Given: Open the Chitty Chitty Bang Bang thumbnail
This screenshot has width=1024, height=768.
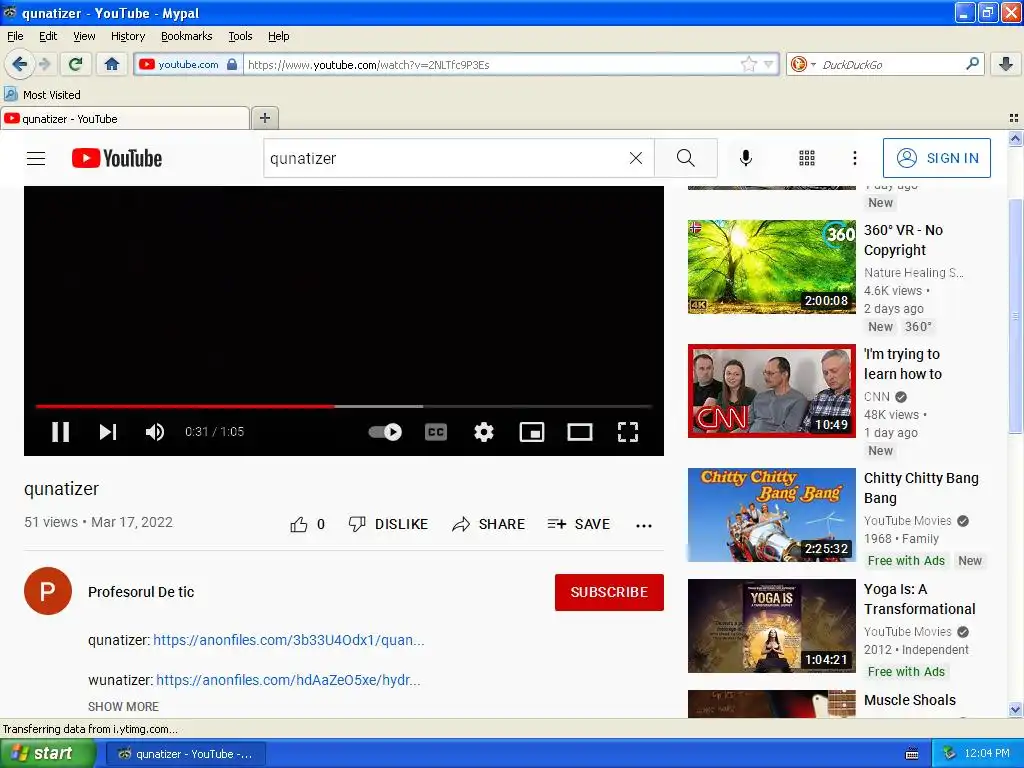Looking at the screenshot, I should click(x=772, y=515).
